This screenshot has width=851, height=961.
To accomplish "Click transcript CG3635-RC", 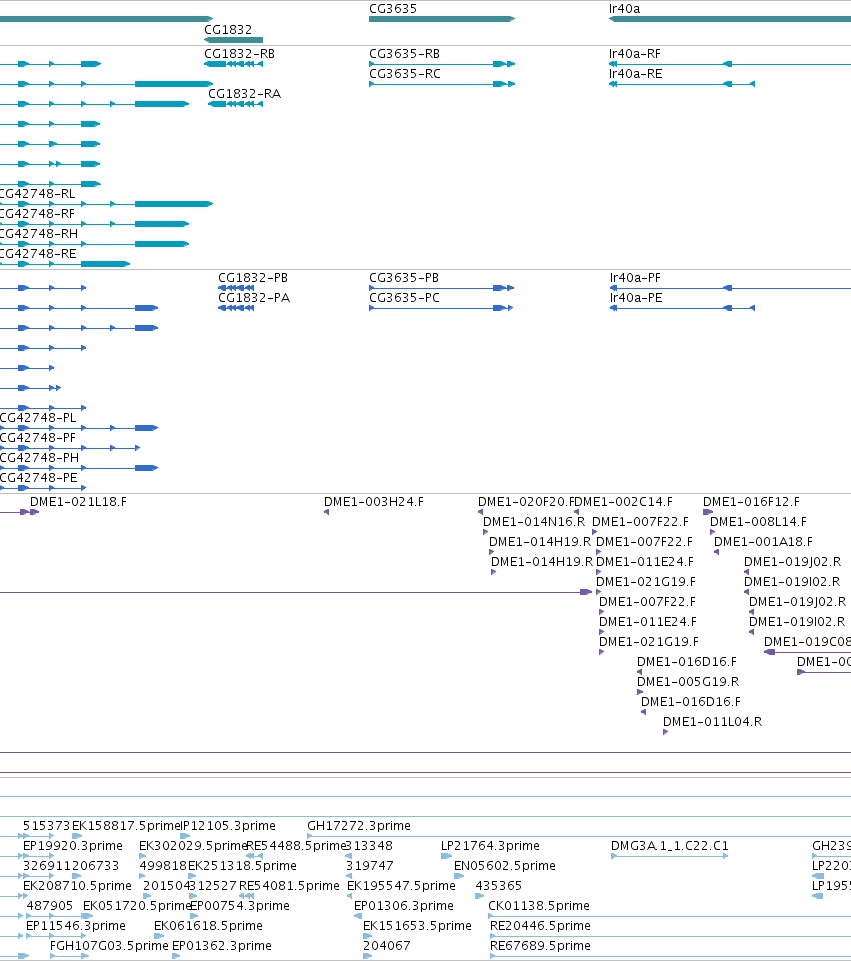I will pyautogui.click(x=404, y=74).
